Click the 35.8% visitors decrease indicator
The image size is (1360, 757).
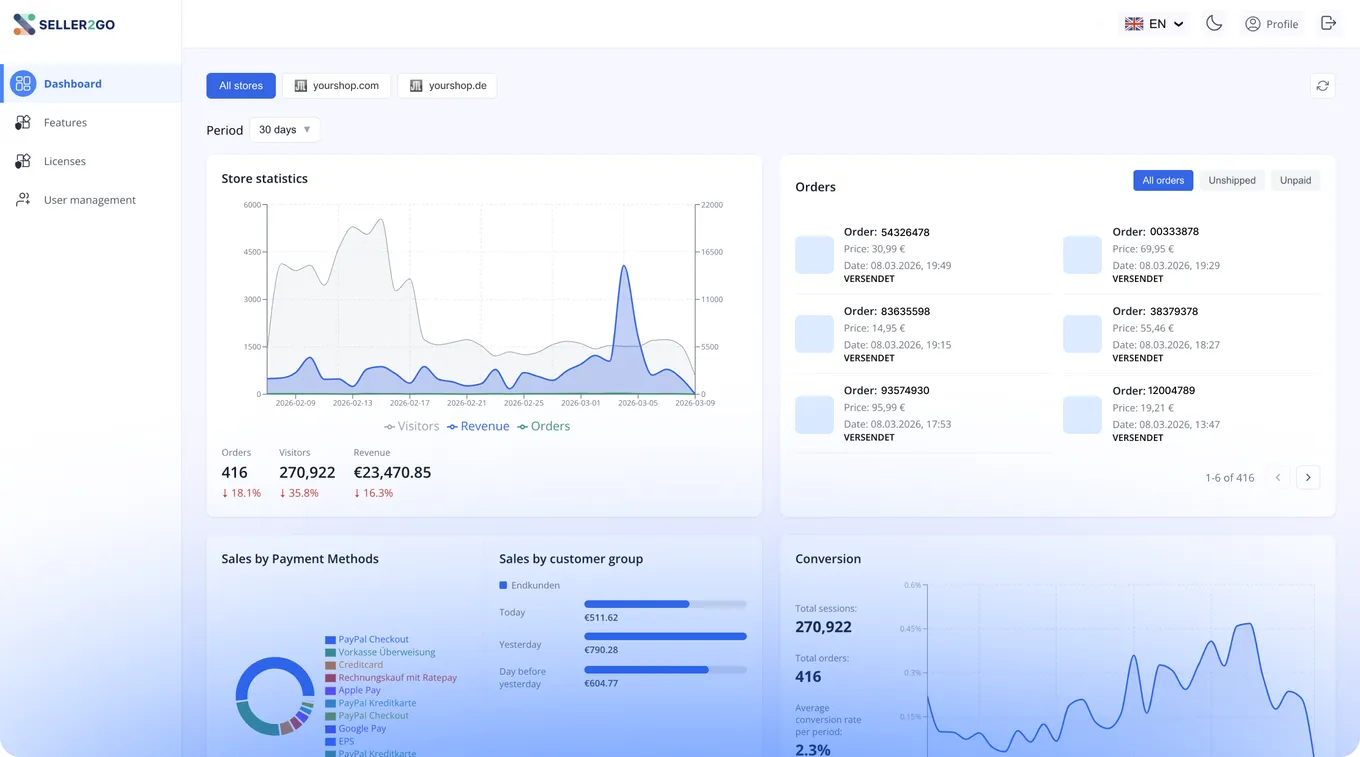pos(299,493)
